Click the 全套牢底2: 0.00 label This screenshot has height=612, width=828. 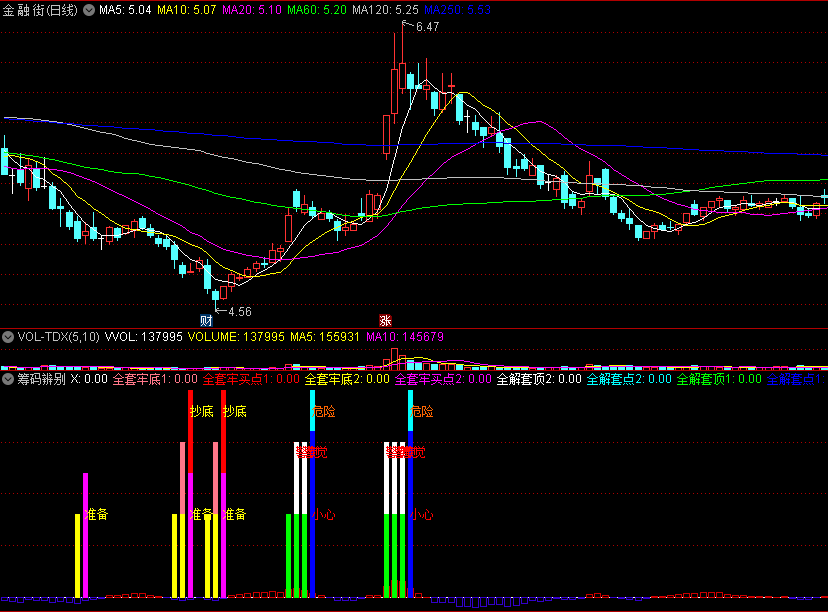347,379
